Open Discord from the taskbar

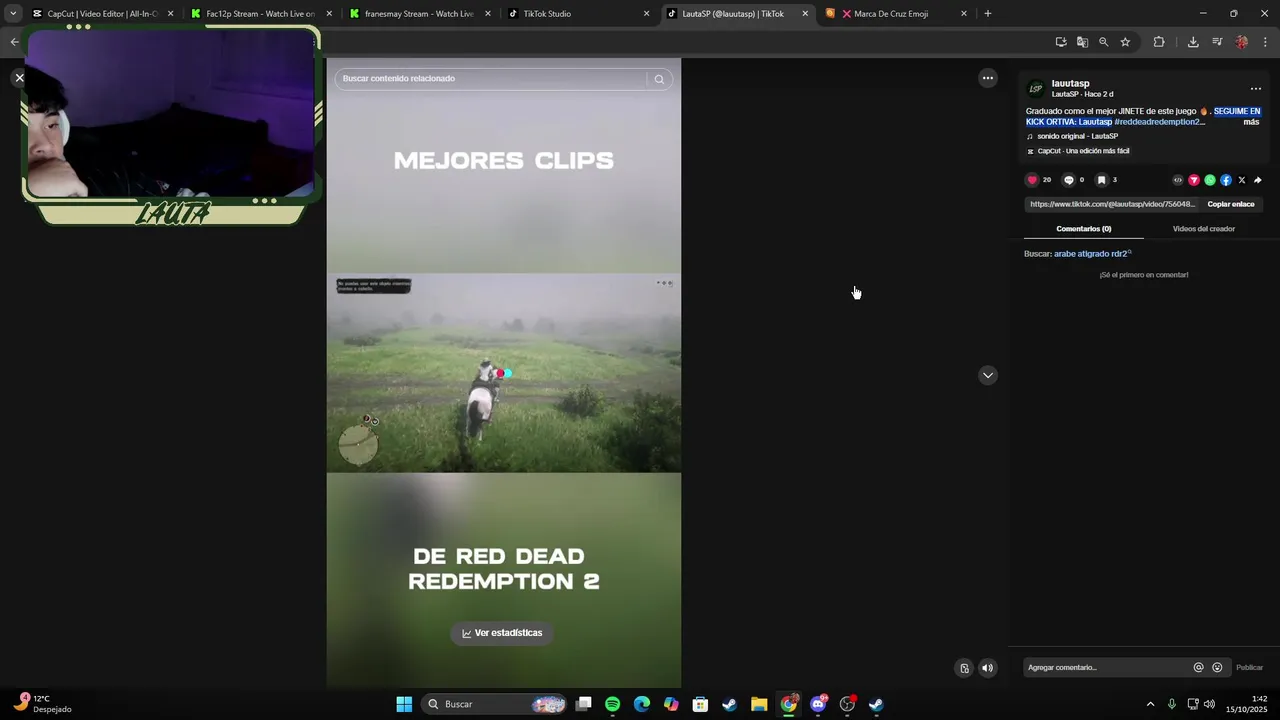(x=818, y=704)
